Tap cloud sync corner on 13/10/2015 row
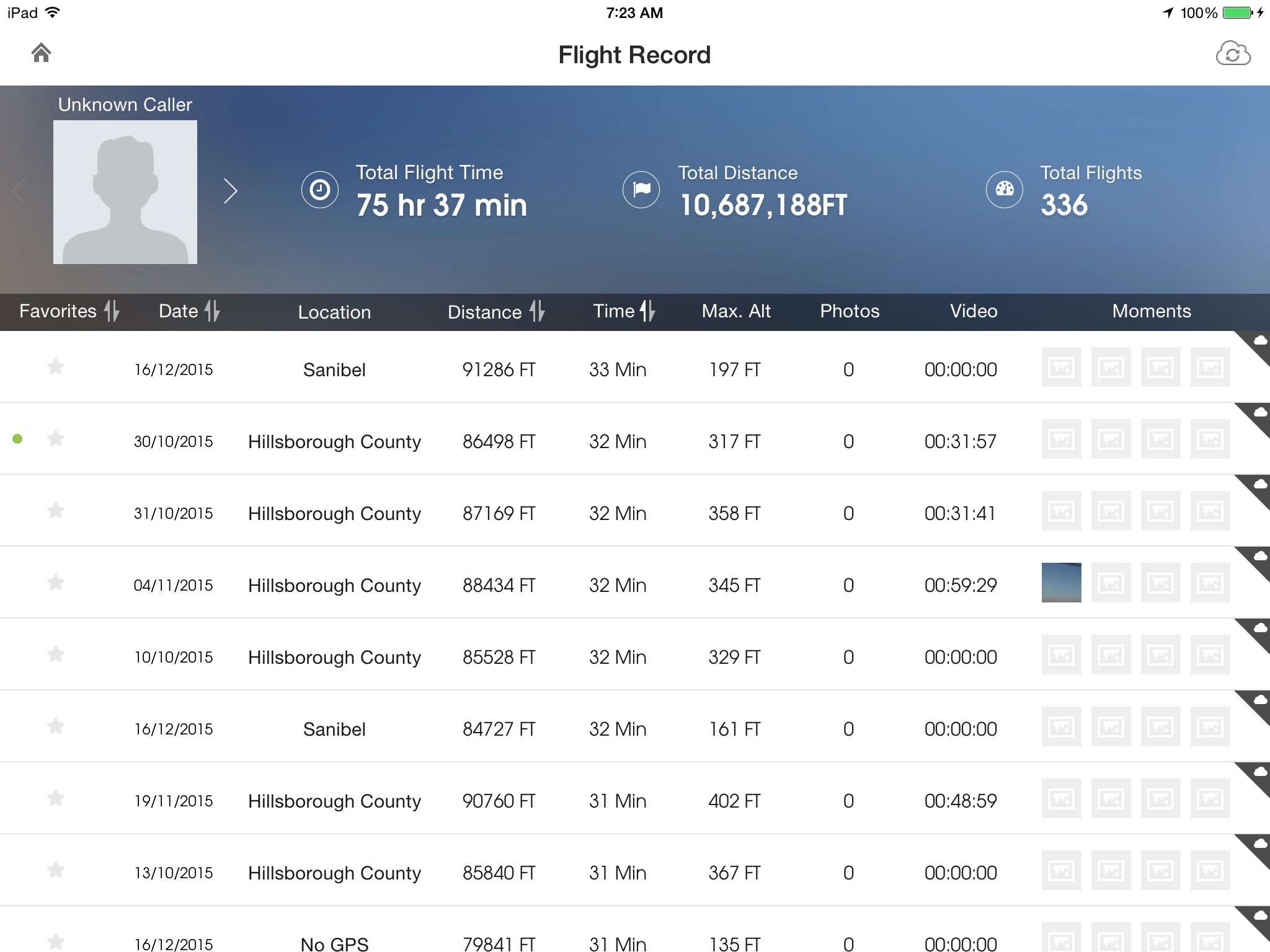 (1258, 847)
